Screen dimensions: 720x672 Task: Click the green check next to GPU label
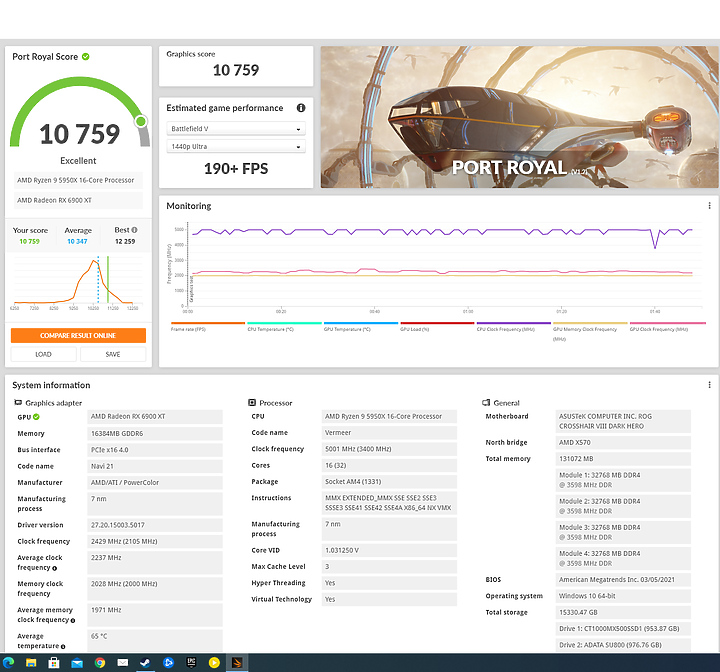pyautogui.click(x=36, y=417)
